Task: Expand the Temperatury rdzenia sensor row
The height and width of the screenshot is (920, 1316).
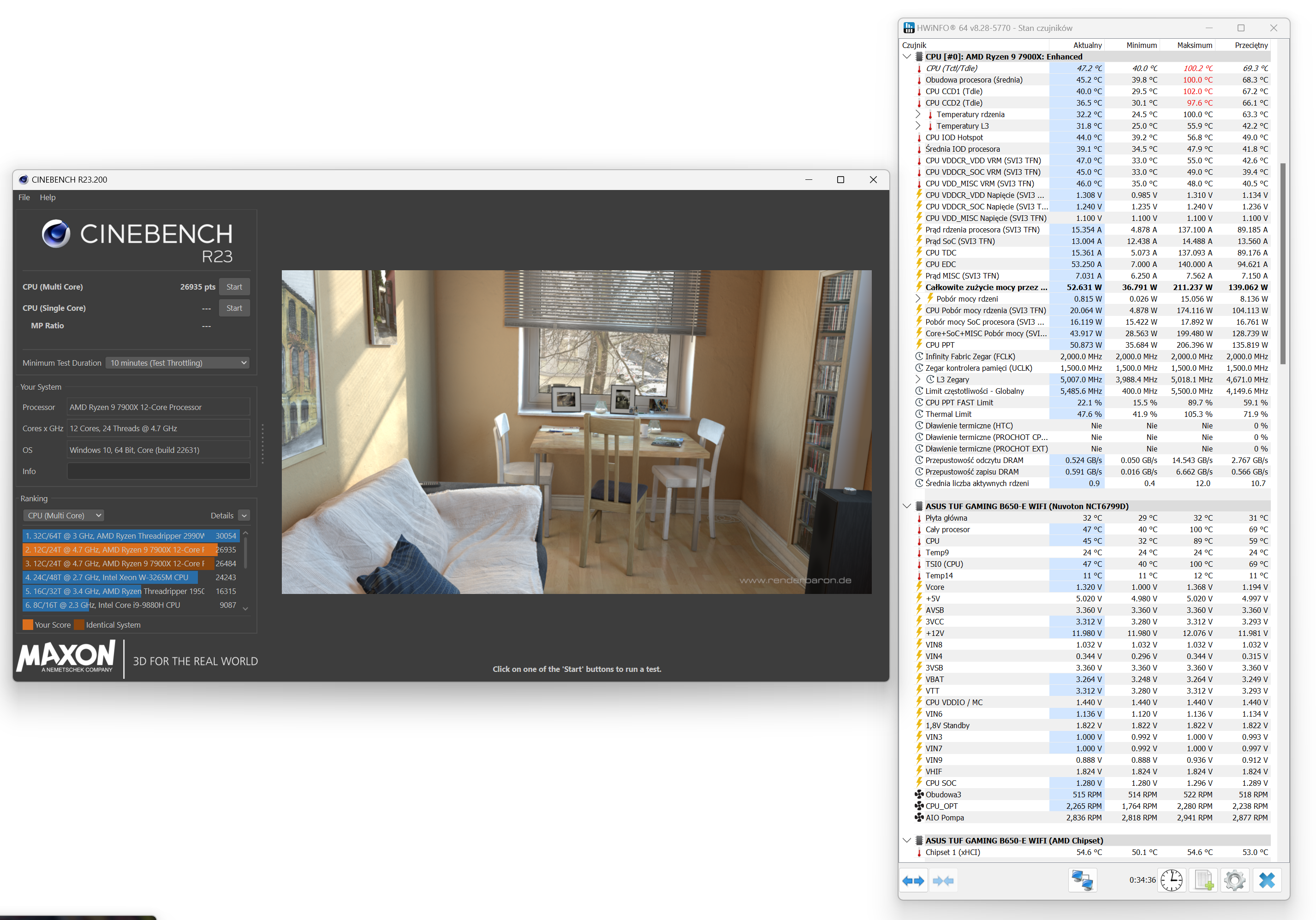Action: coord(917,114)
